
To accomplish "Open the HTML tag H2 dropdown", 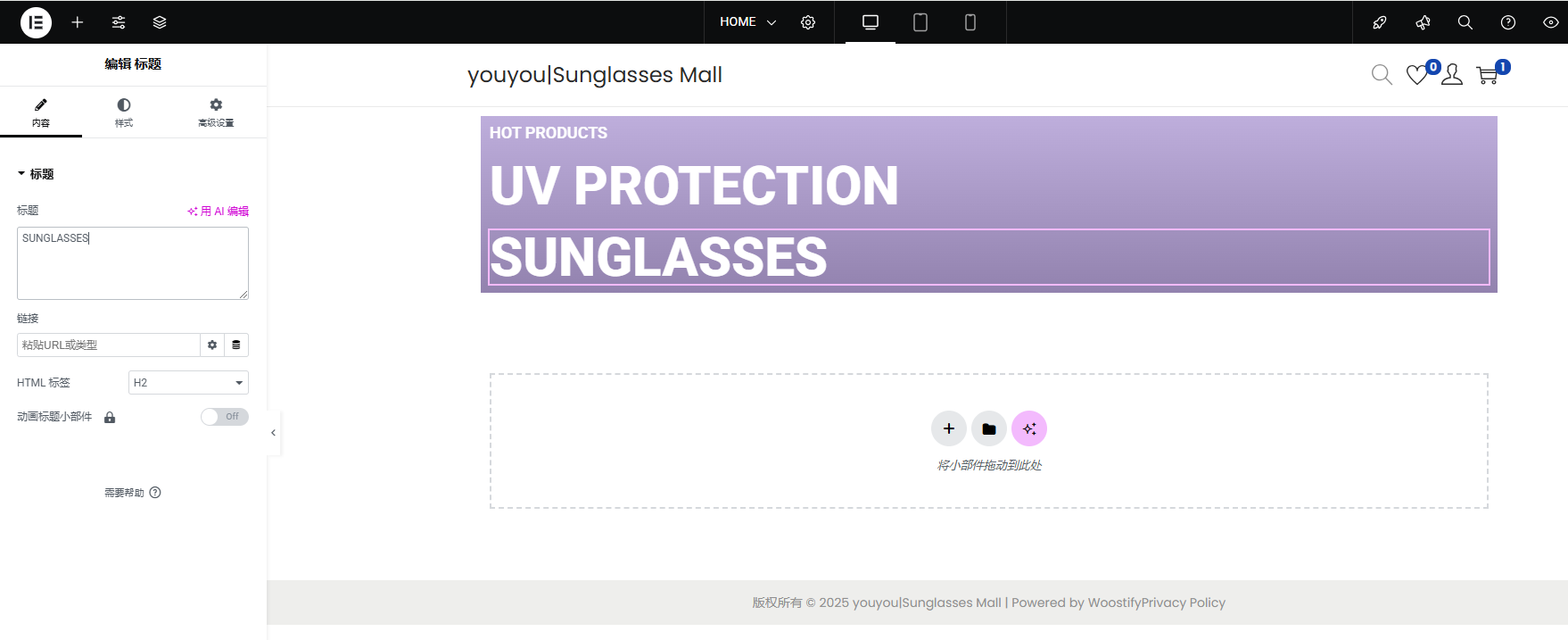I will click(x=188, y=383).
